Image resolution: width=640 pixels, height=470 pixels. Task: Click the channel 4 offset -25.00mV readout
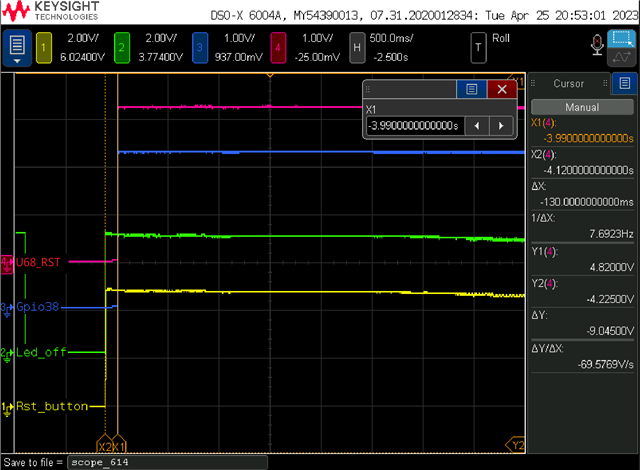coord(317,57)
